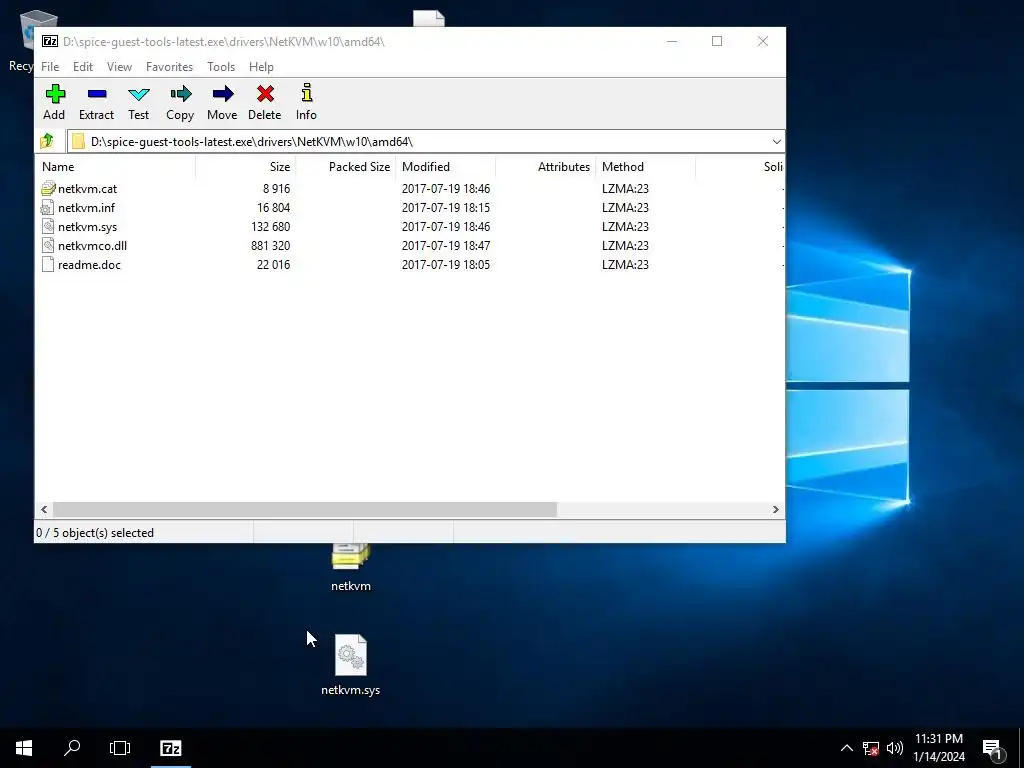This screenshot has width=1024, height=768.
Task: Select the netkvm.inf file icon
Action: tap(47, 208)
